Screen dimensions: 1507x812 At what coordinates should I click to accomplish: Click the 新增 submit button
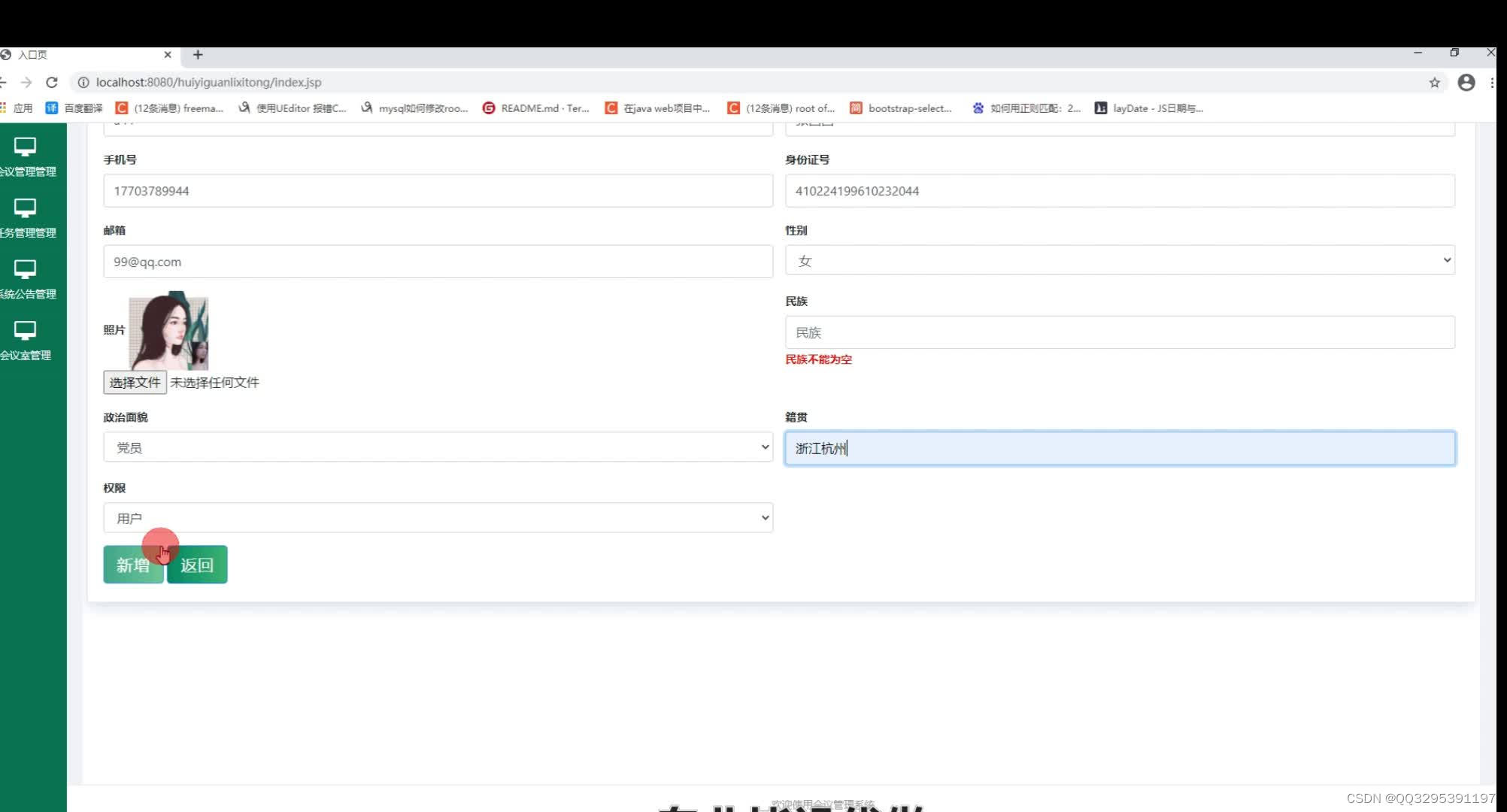point(133,565)
